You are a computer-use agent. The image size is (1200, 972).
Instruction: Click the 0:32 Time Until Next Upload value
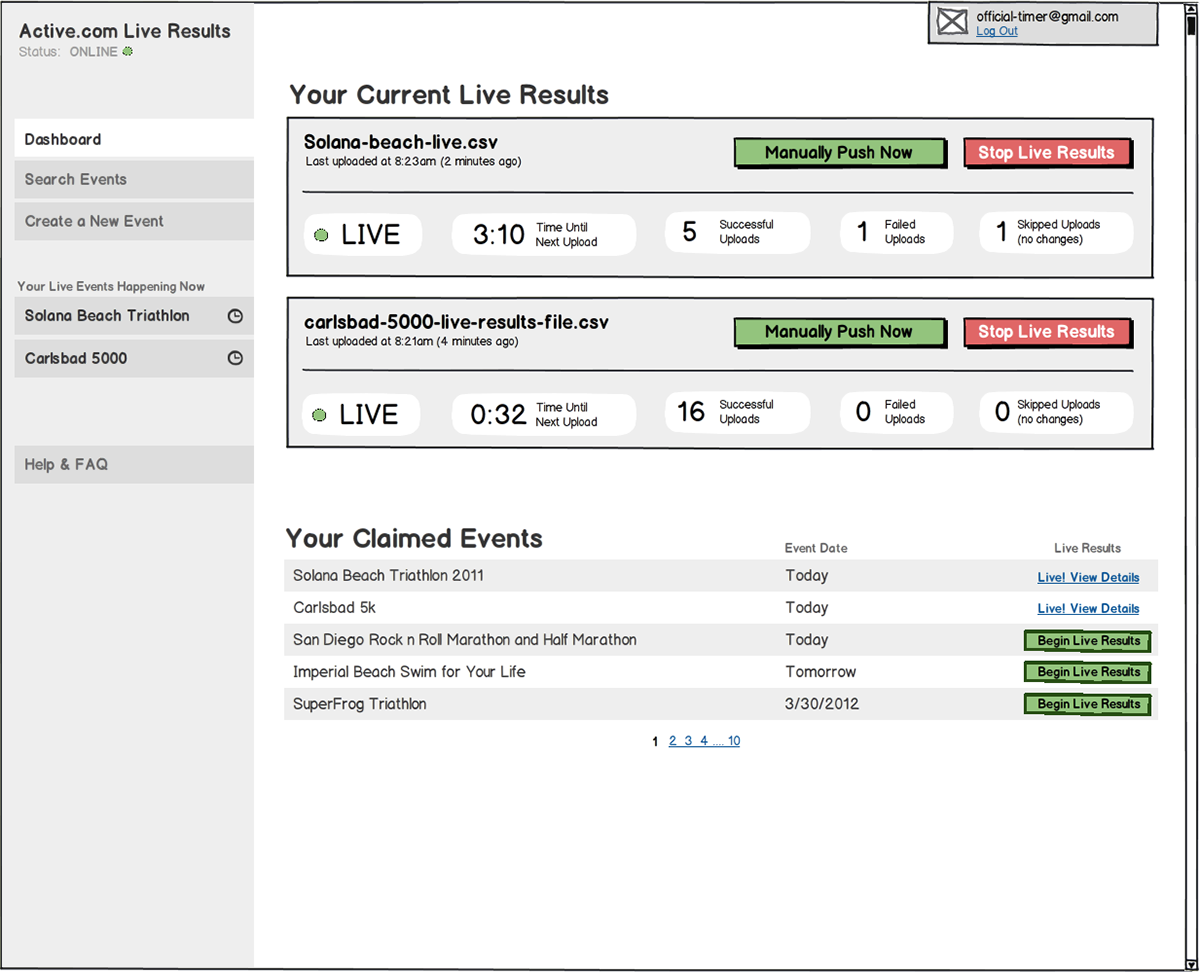point(498,415)
